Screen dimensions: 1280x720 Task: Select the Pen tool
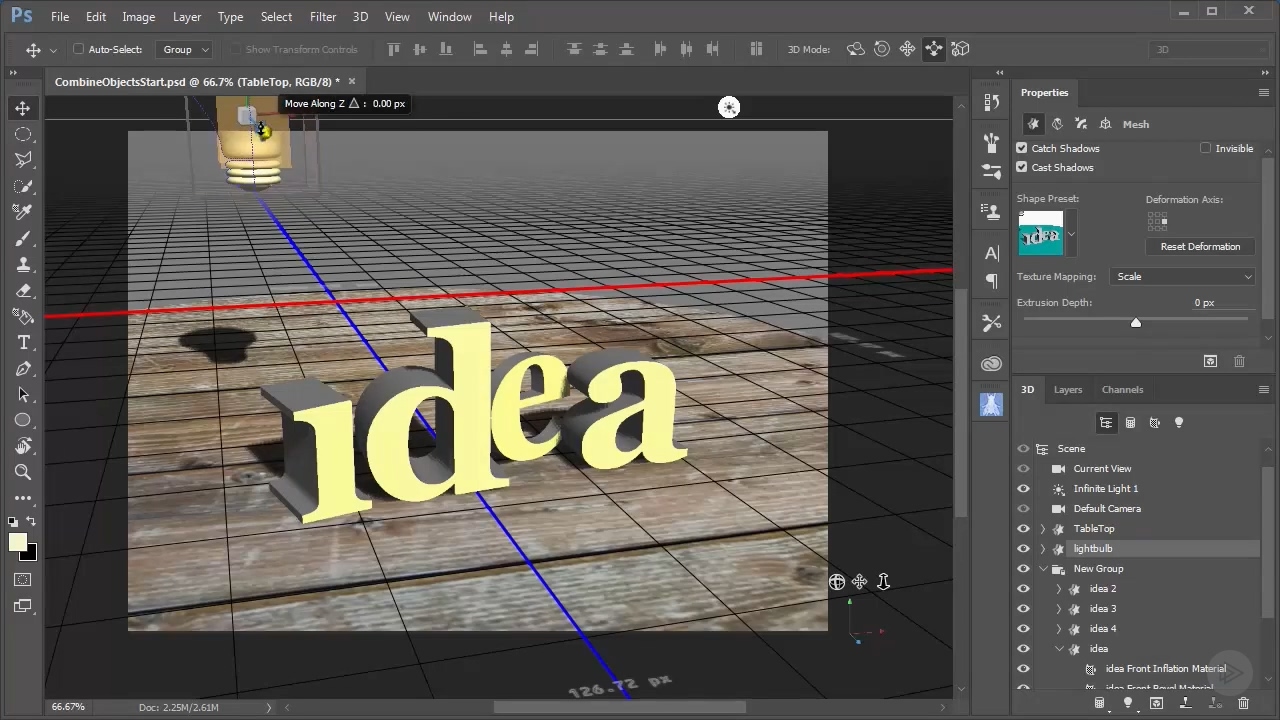point(23,369)
